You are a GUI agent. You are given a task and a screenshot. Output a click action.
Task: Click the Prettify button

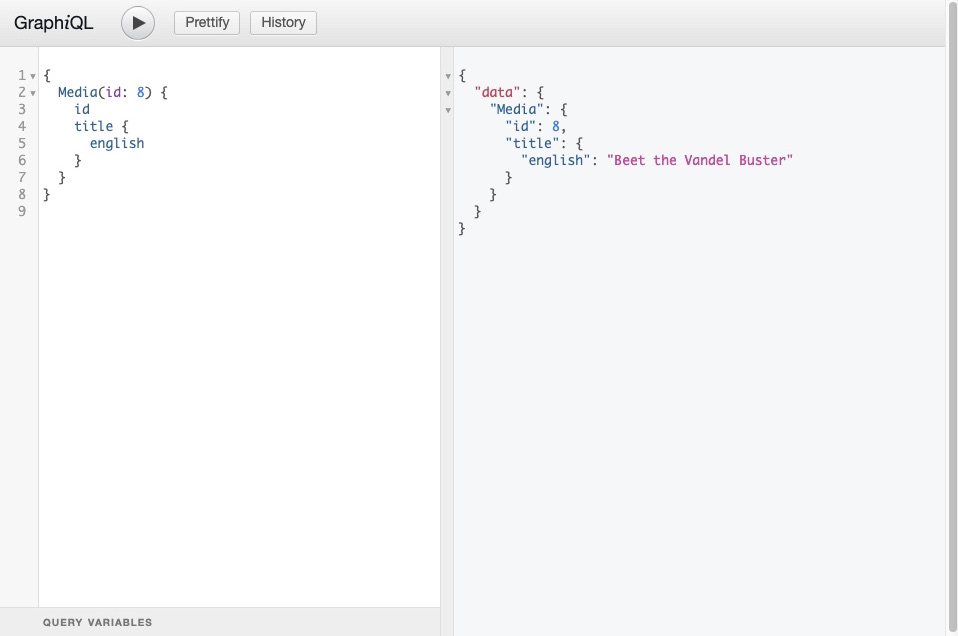[207, 23]
